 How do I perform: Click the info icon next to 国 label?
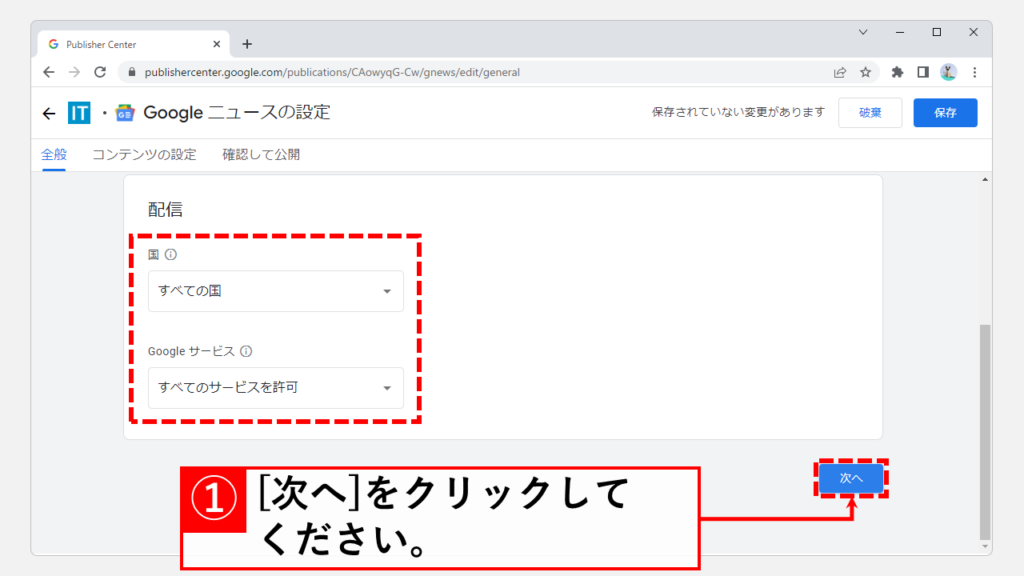171,254
